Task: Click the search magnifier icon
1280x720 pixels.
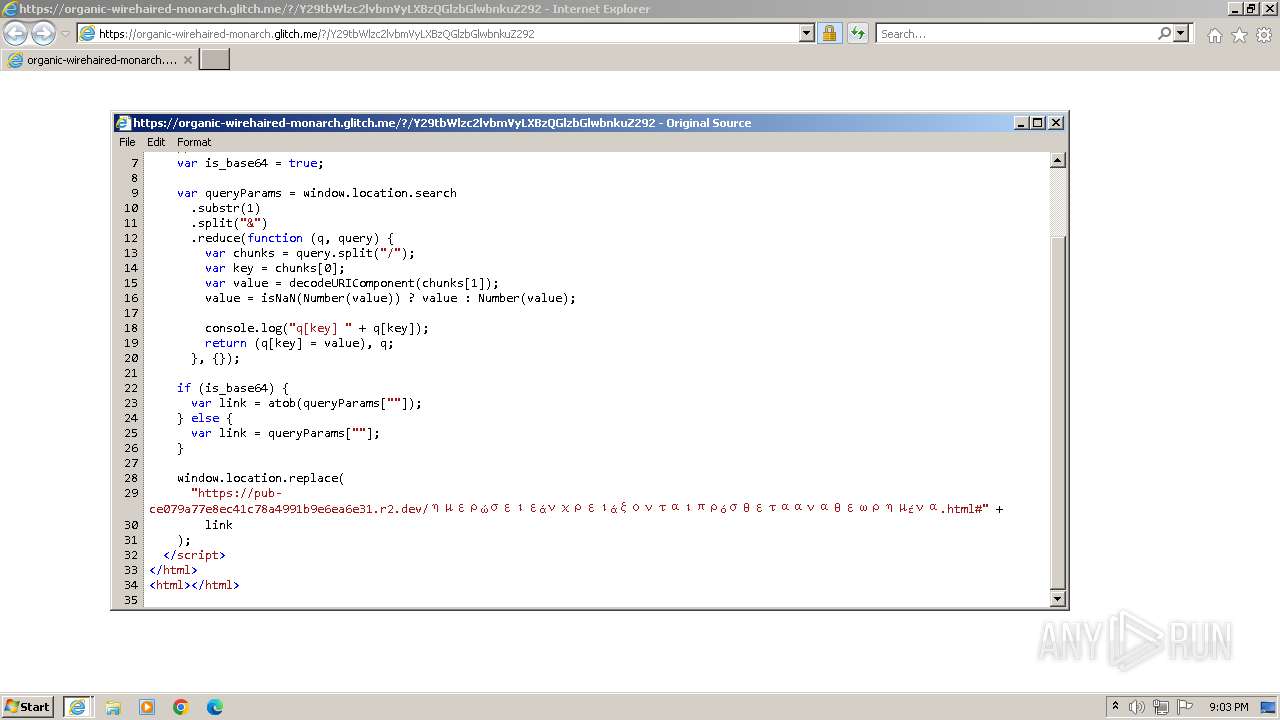Action: pyautogui.click(x=1164, y=33)
